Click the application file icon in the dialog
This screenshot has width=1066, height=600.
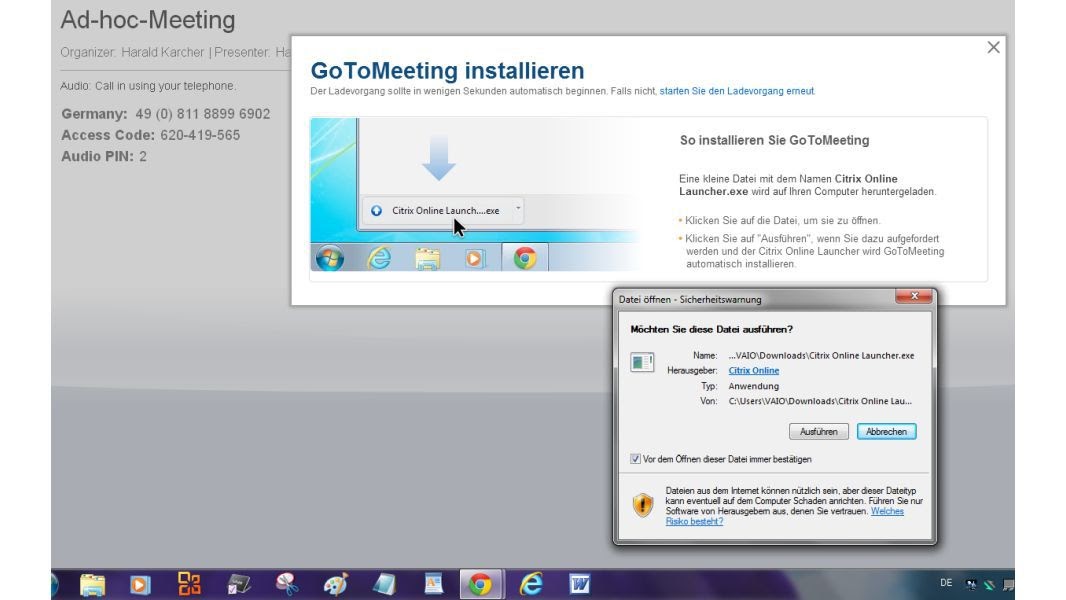point(642,362)
